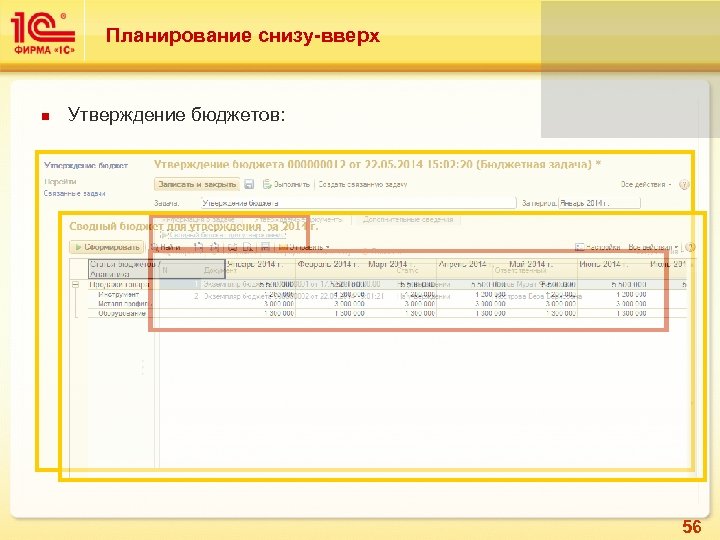Click Оборудование value under Июнь 2014
This screenshot has width=720, height=540.
pos(631,313)
